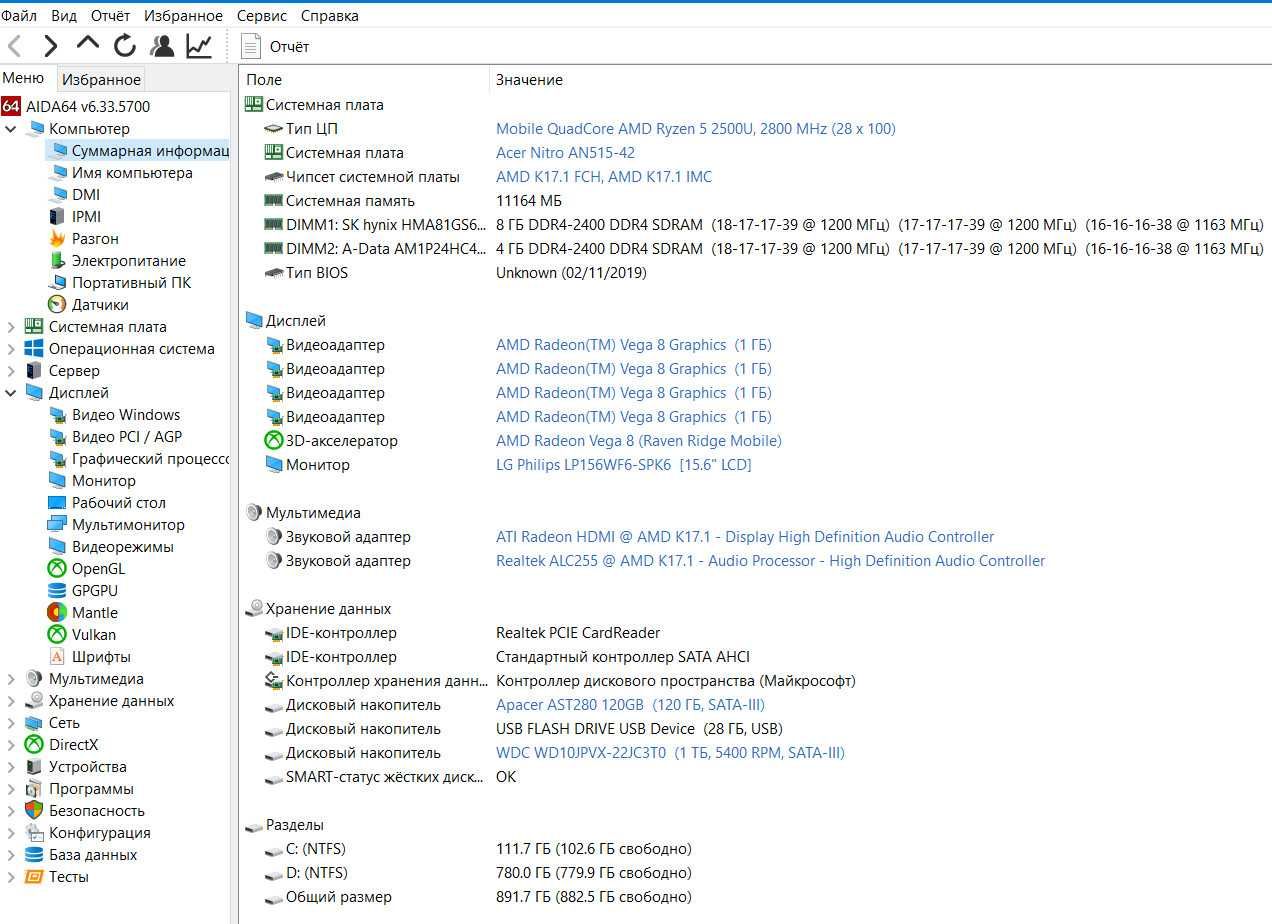The image size is (1272, 924).
Task: Click the Тесты benchmark icon
Action: (x=34, y=877)
